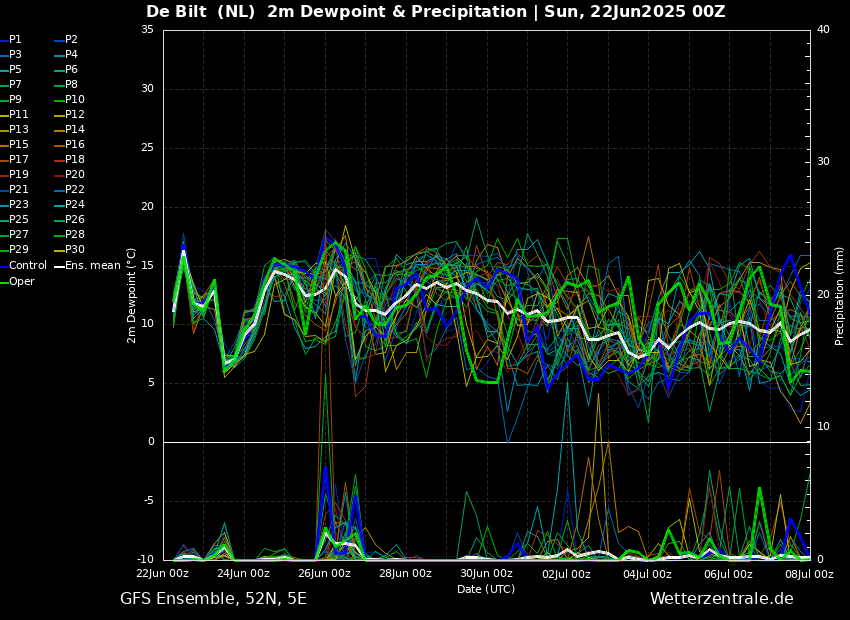Select legend entry P24
This screenshot has width=850, height=620.
tap(69, 204)
